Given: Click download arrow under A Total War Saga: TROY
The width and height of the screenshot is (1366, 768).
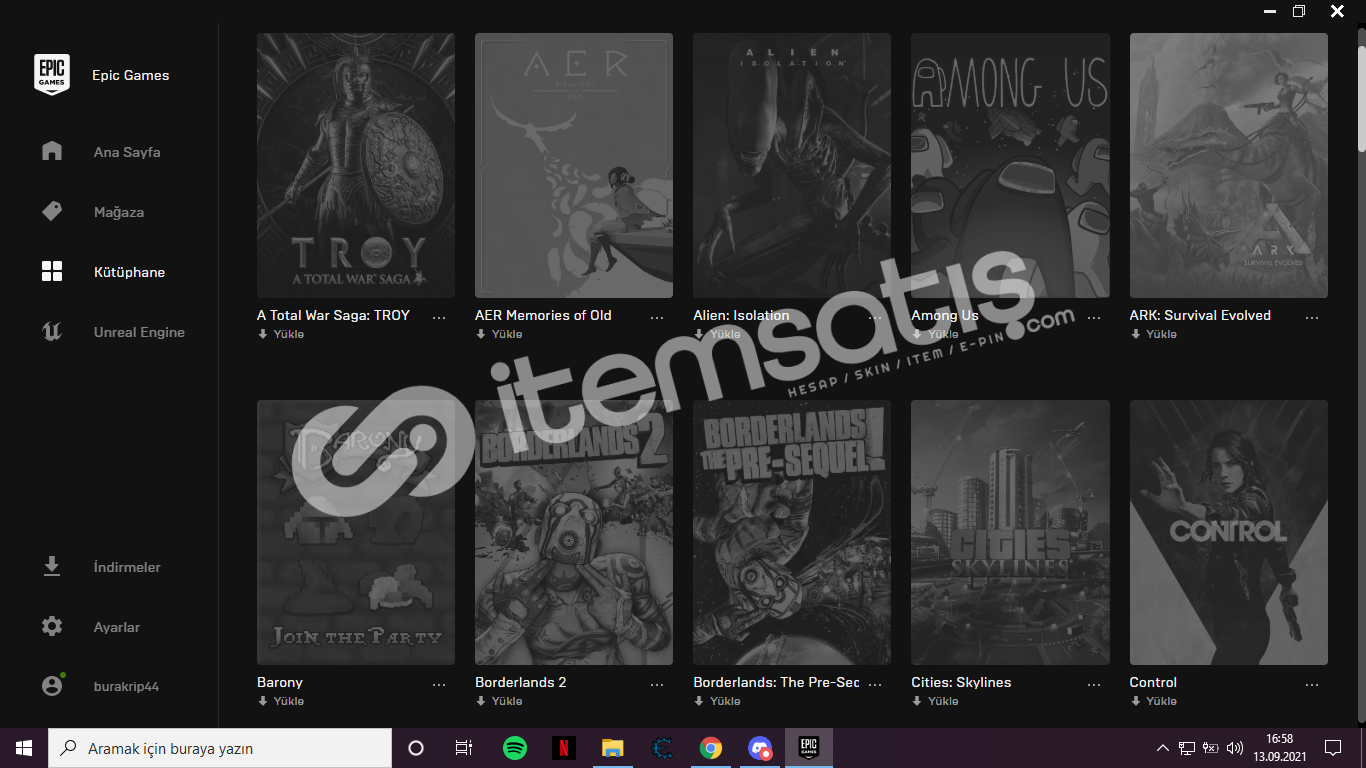Looking at the screenshot, I should [x=262, y=334].
